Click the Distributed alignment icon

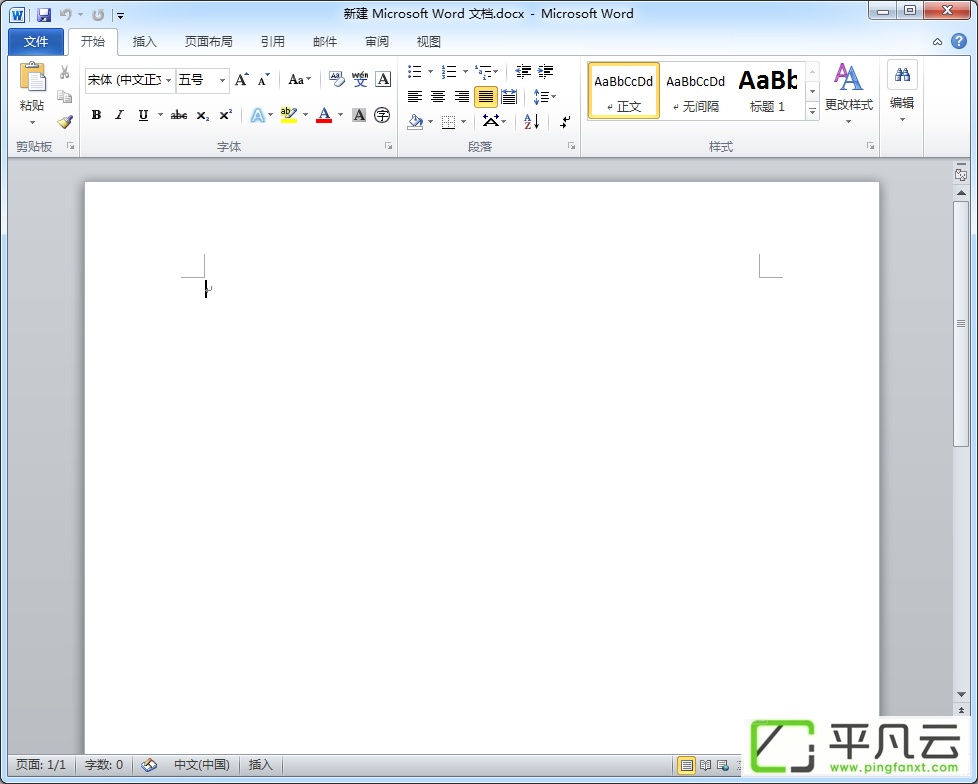click(x=509, y=97)
